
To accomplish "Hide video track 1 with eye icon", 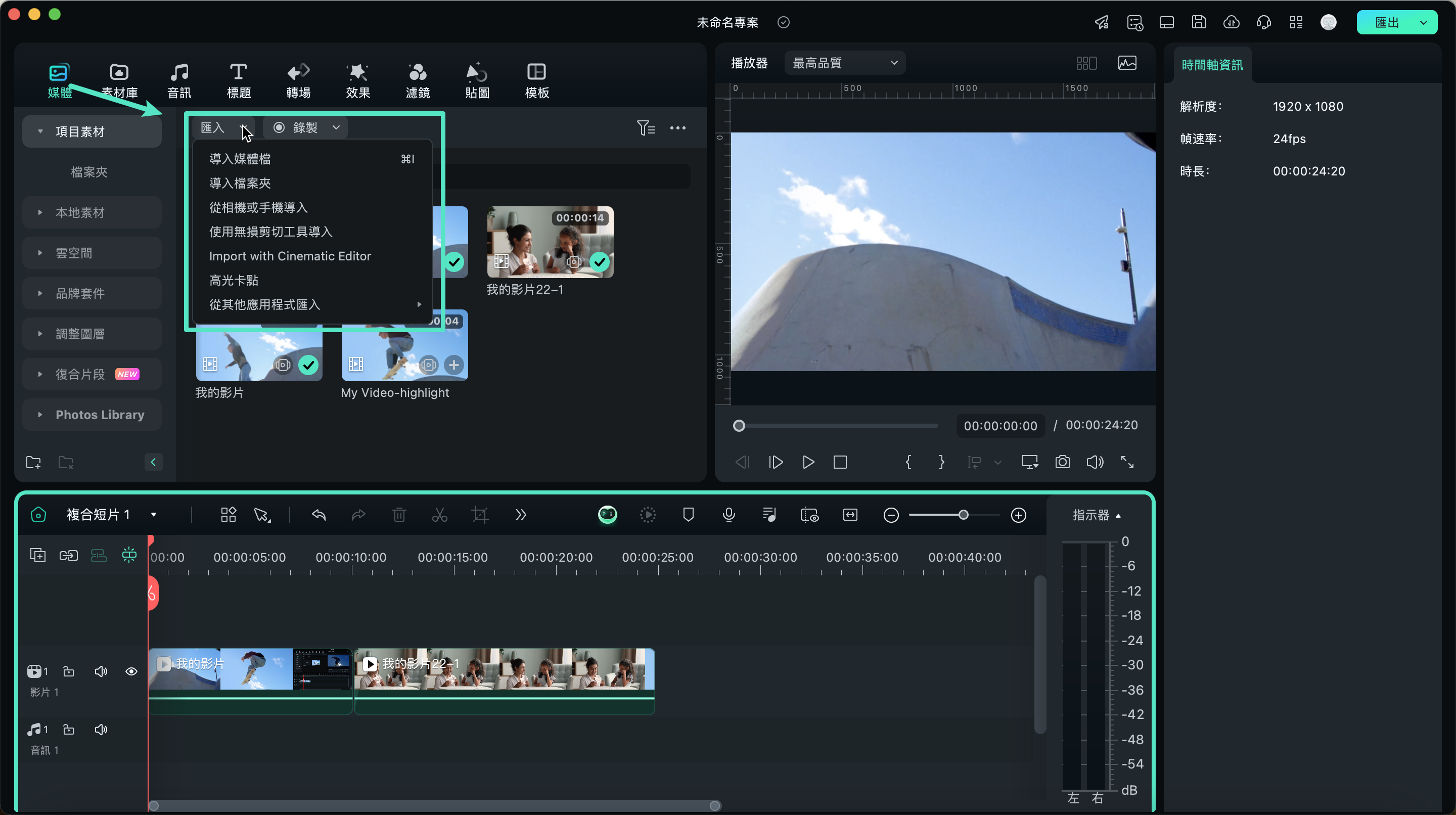I will point(131,671).
